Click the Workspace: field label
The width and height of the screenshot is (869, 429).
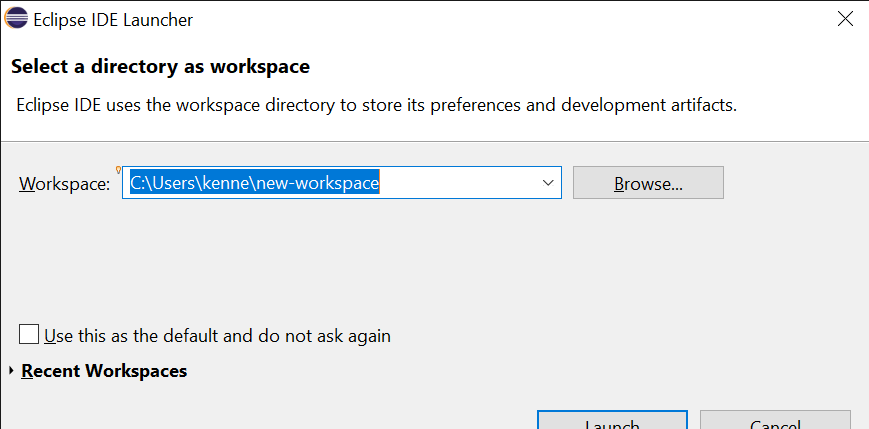point(65,184)
